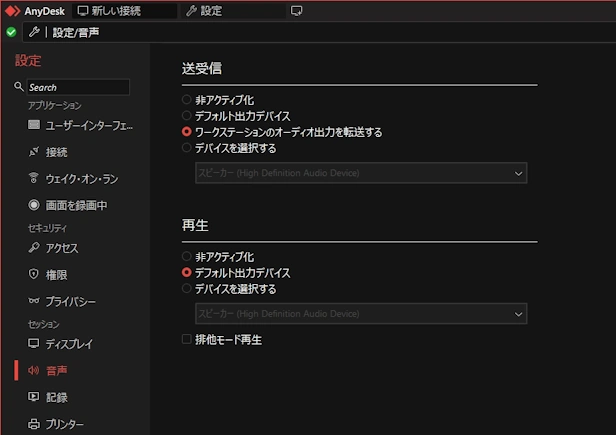Click the 再生 section heading
The image size is (616, 435).
point(195,225)
